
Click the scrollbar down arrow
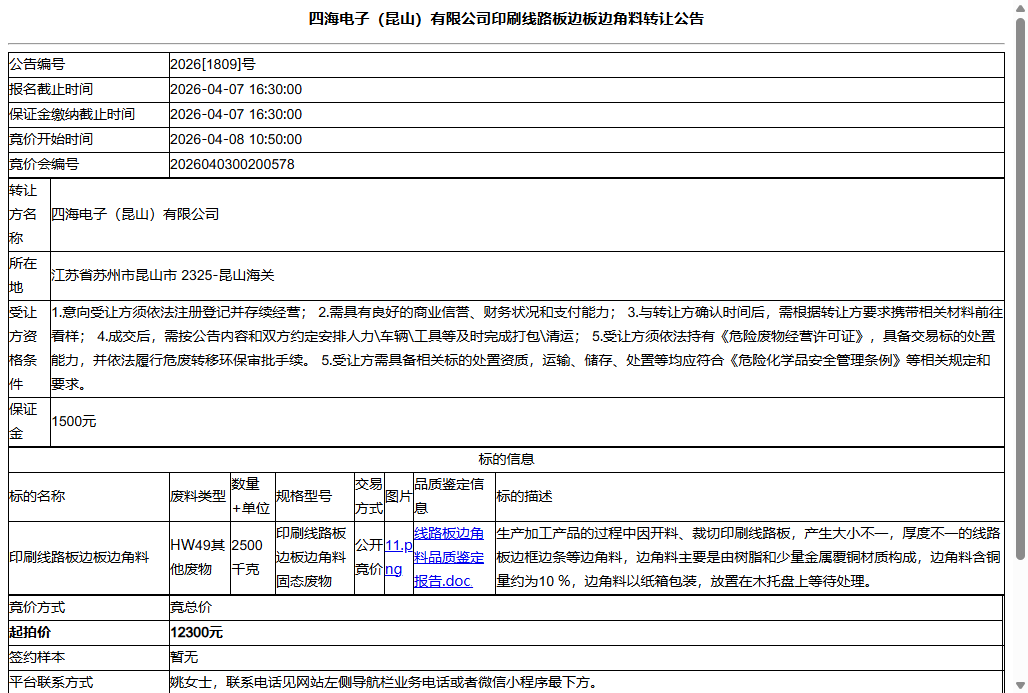(1020, 686)
